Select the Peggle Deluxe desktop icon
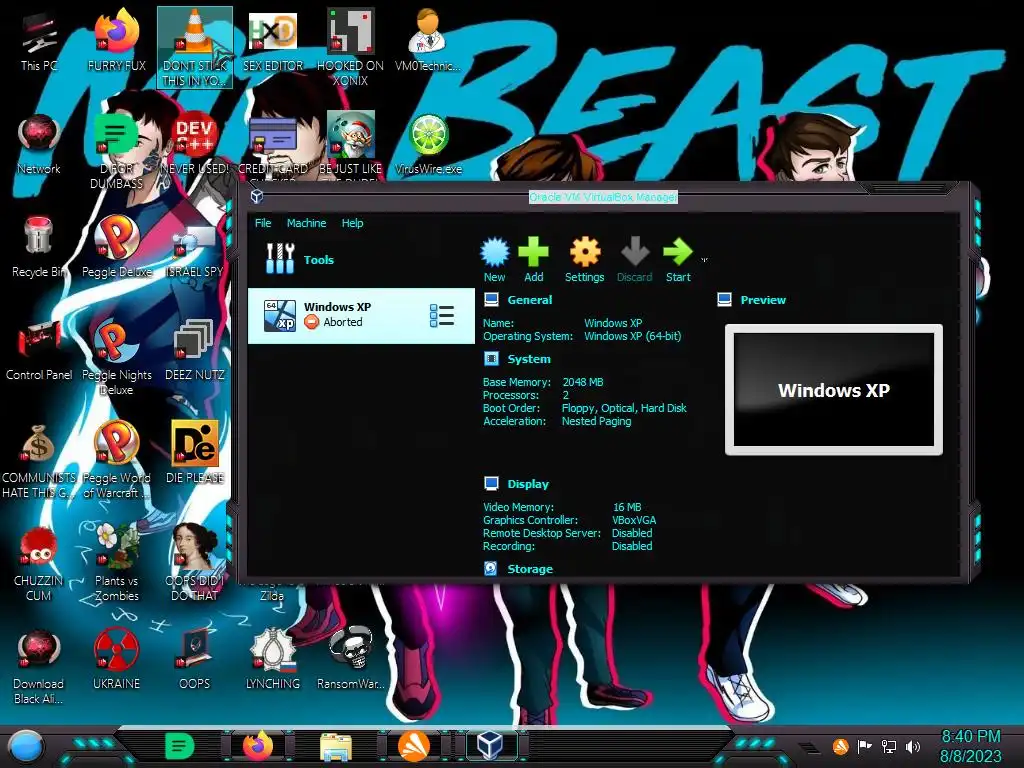This screenshot has height=768, width=1024. click(117, 247)
